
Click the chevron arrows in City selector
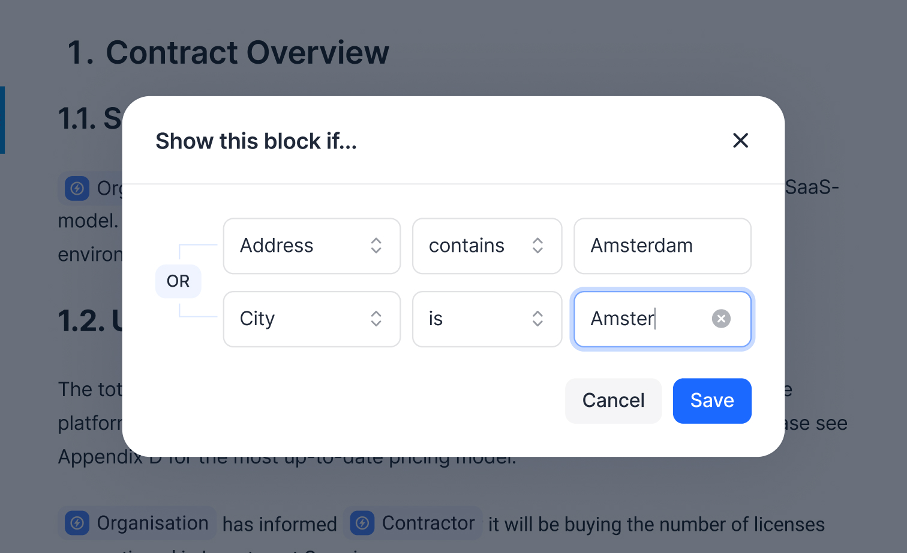click(x=376, y=319)
